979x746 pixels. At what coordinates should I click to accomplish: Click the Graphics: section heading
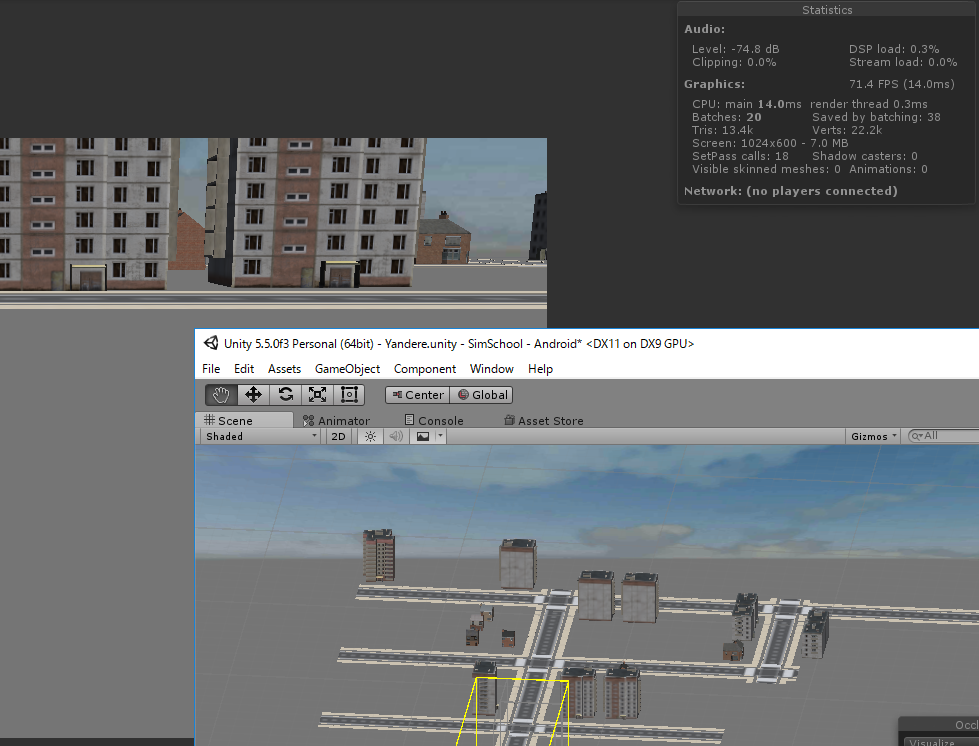[714, 84]
